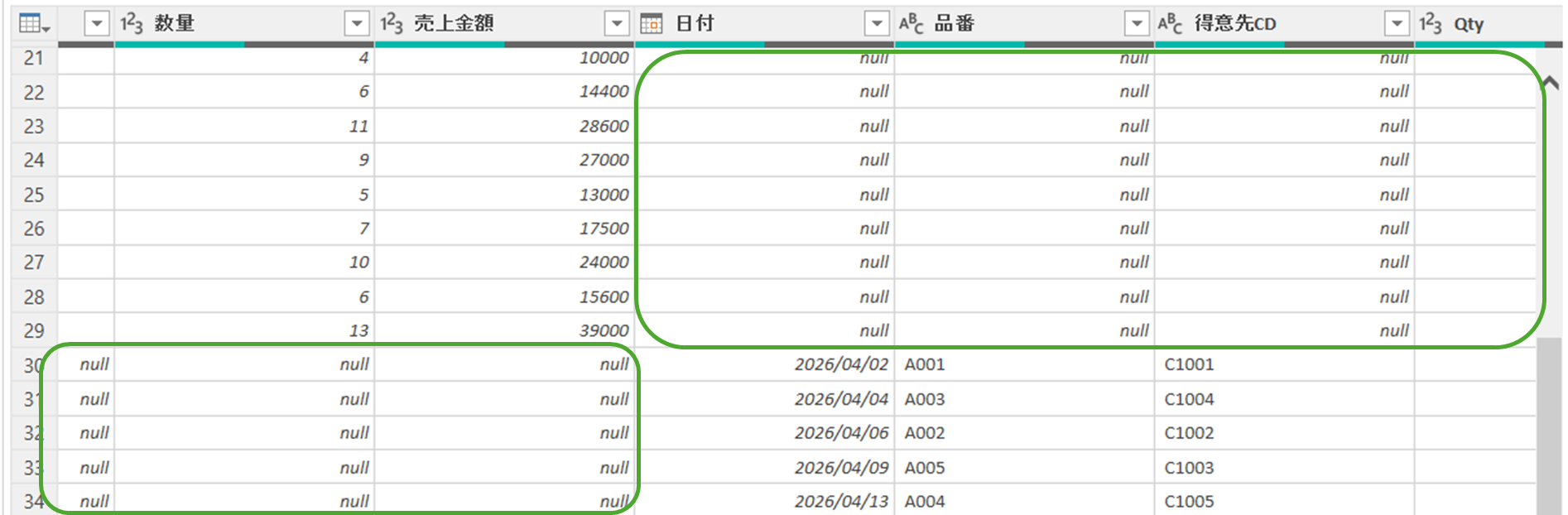Expand the 日付 column filter dropdown
Viewport: 1568px width, 515px height.
877,24
